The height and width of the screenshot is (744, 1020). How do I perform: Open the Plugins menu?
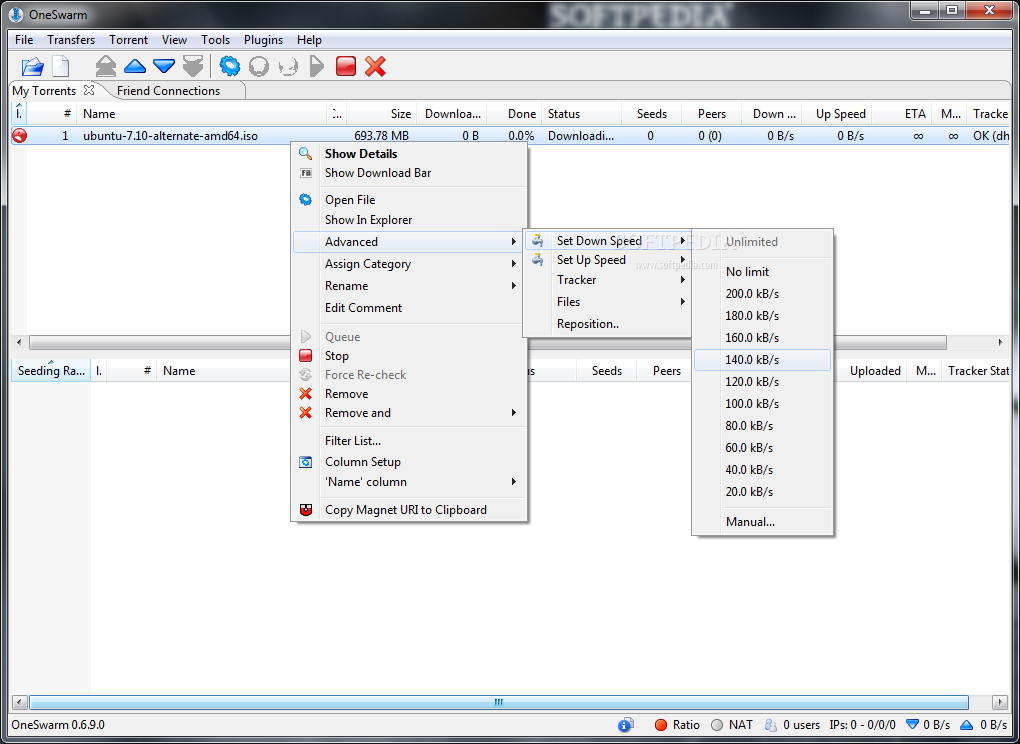click(x=263, y=40)
